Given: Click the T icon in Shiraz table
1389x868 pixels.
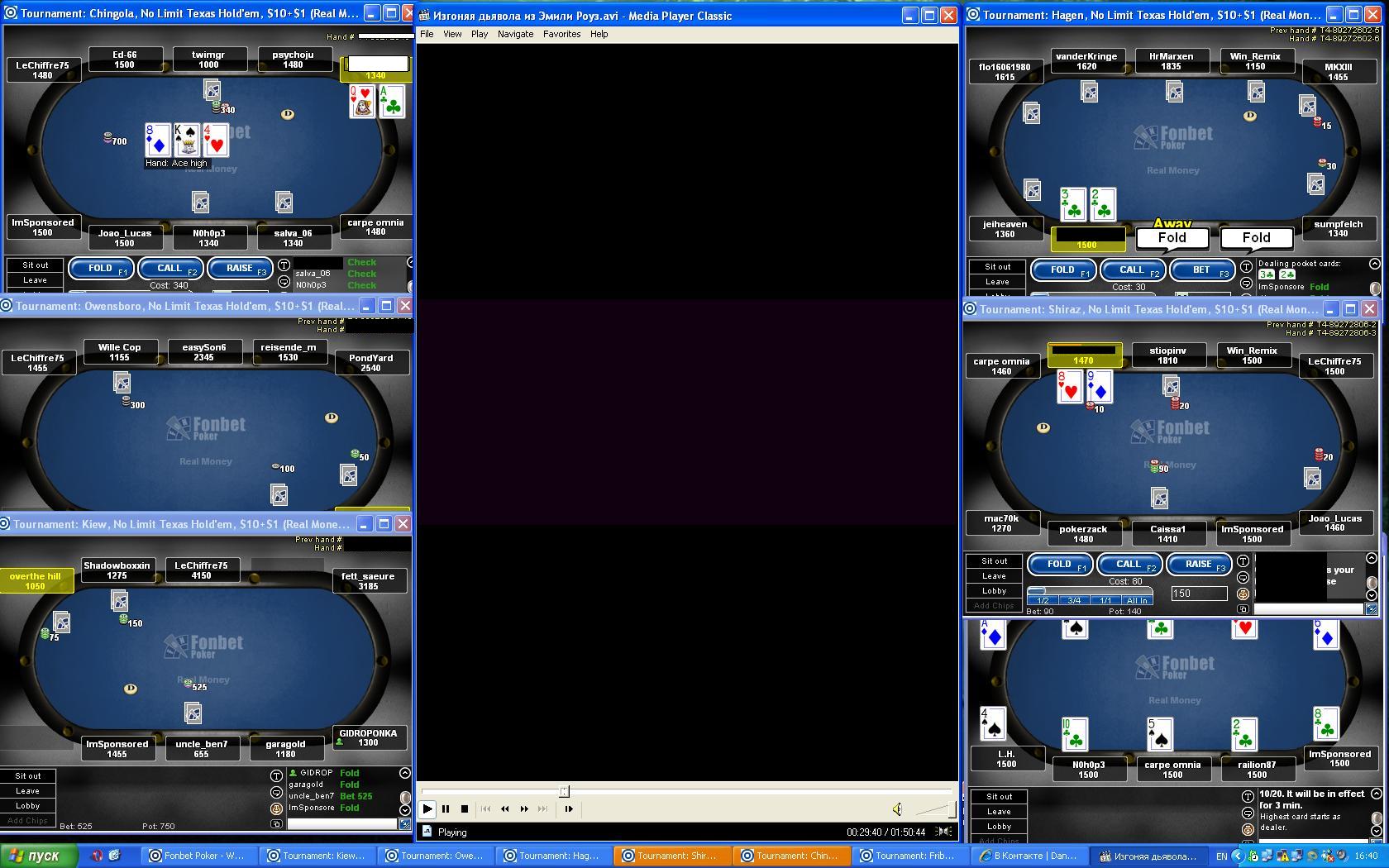Looking at the screenshot, I should pyautogui.click(x=1243, y=561).
